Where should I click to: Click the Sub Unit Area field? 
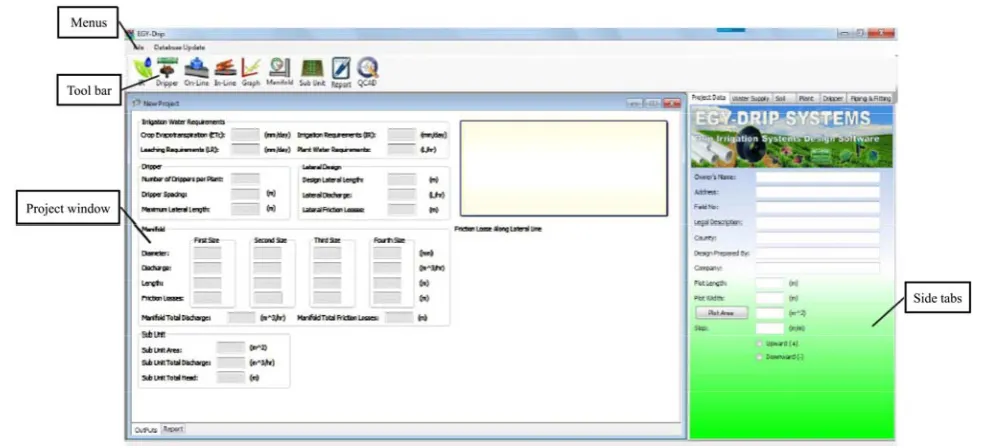click(231, 347)
